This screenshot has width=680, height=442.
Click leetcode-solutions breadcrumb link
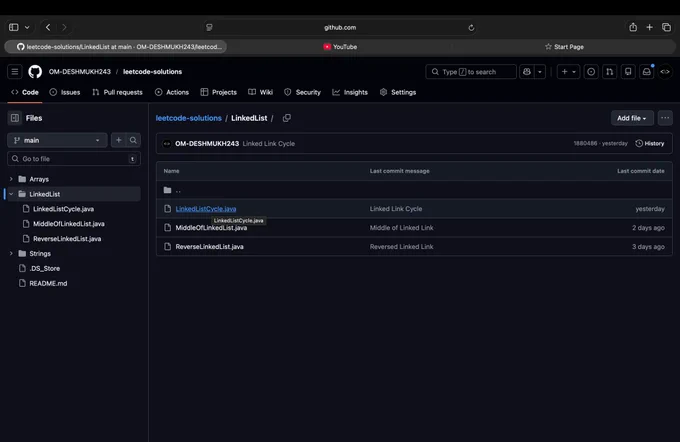click(189, 118)
